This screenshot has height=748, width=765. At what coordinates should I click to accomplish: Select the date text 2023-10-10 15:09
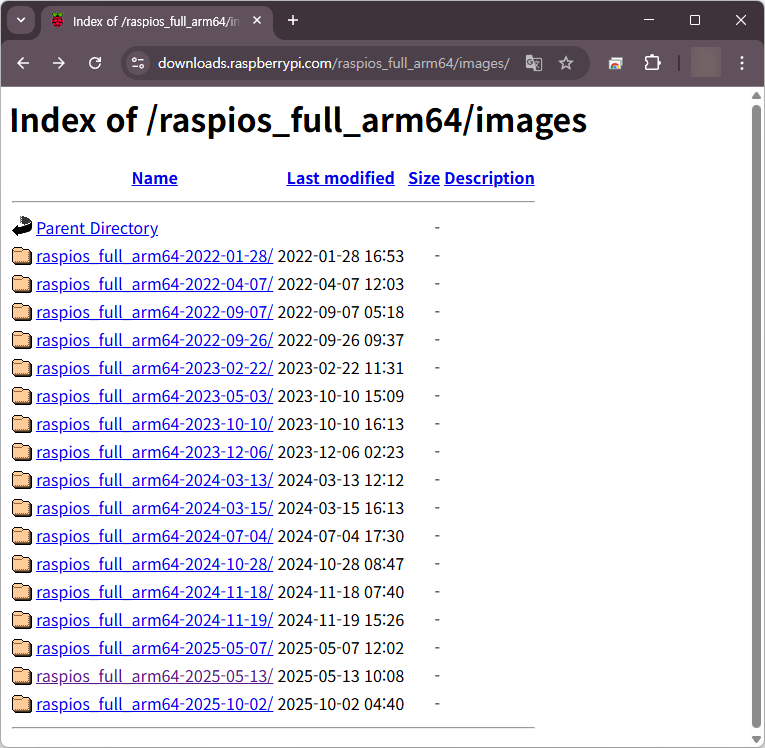click(x=341, y=396)
